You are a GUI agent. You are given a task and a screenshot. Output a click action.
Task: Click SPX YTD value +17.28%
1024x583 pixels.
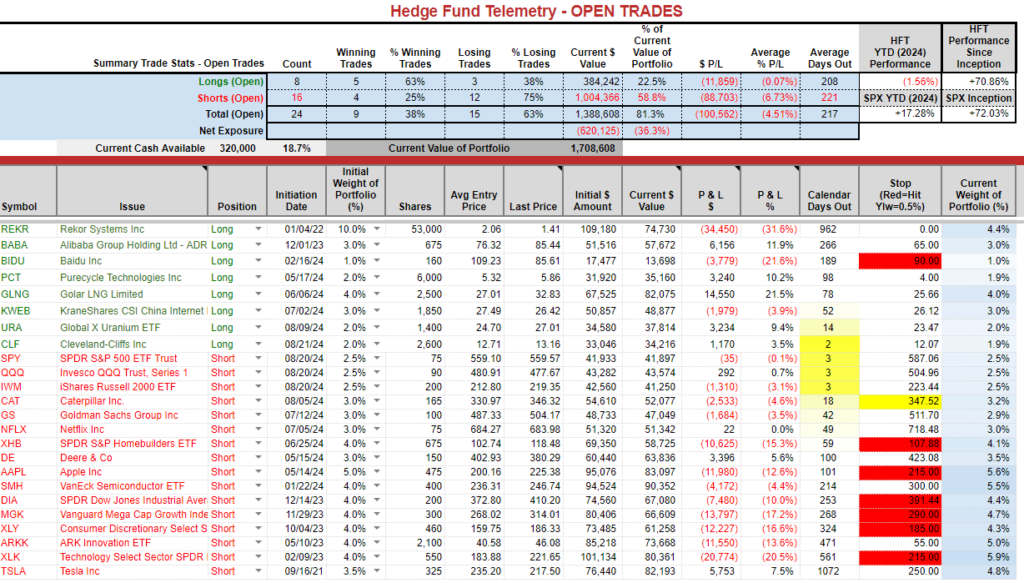tap(900, 114)
